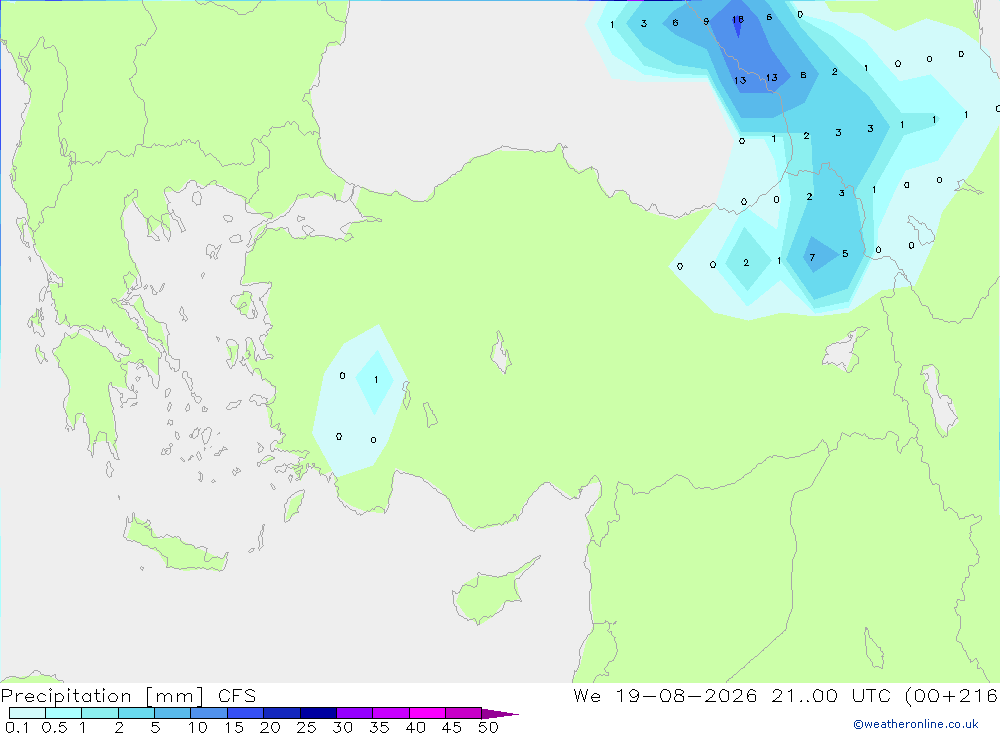1000x733 pixels.
Task: Click the "Precipitation [mm]" title text
Action: (x=103, y=695)
